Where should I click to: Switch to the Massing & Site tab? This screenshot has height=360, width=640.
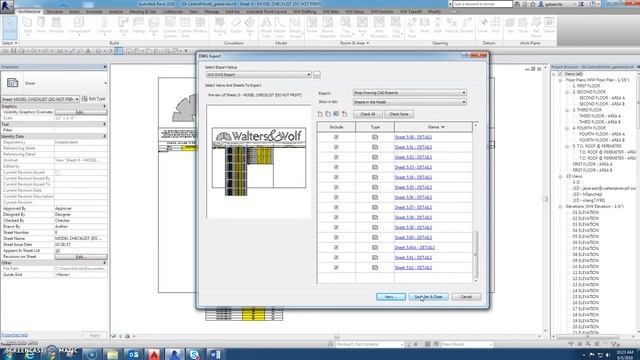tap(143, 12)
